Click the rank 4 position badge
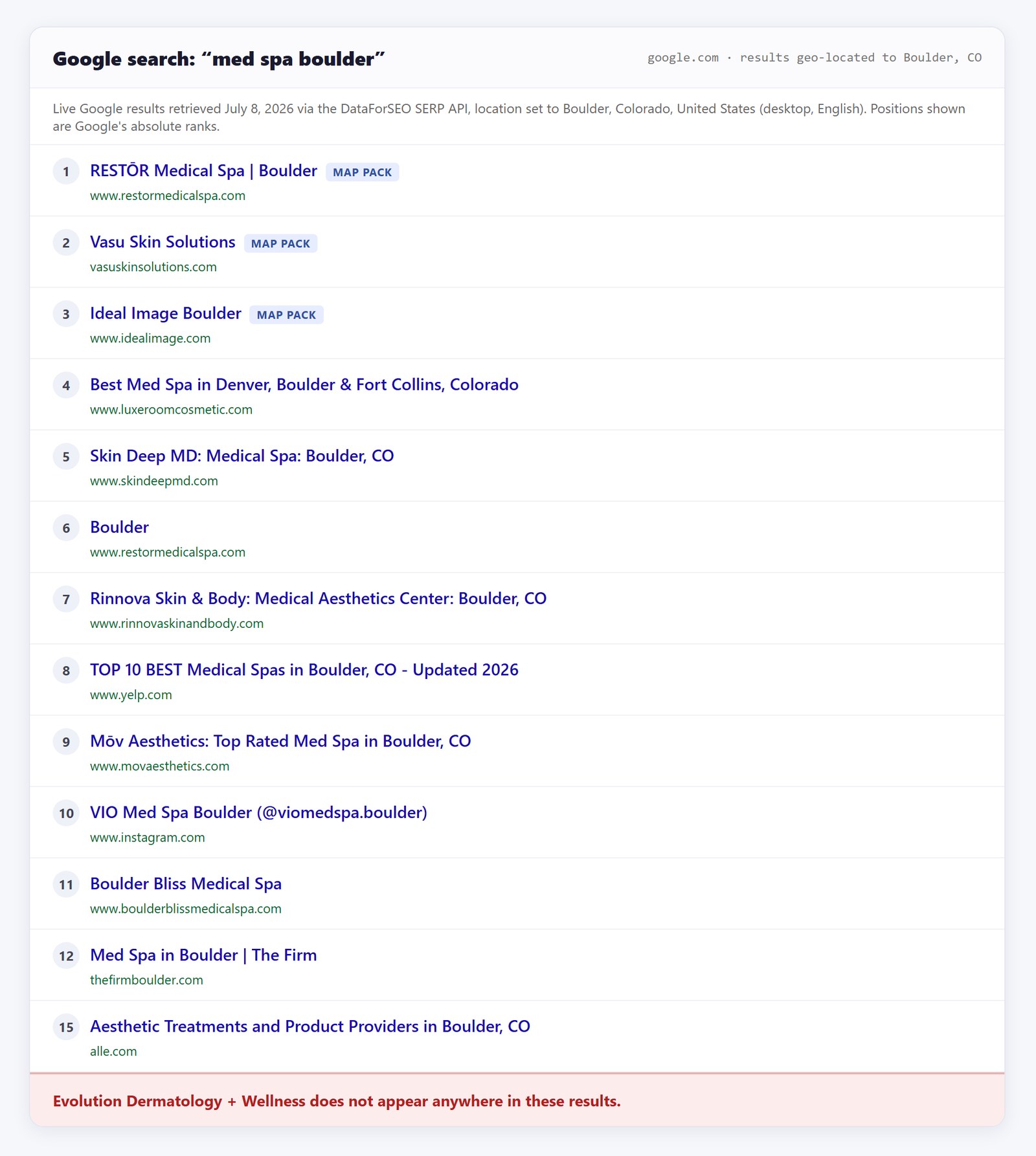This screenshot has width=1036, height=1156. [66, 385]
